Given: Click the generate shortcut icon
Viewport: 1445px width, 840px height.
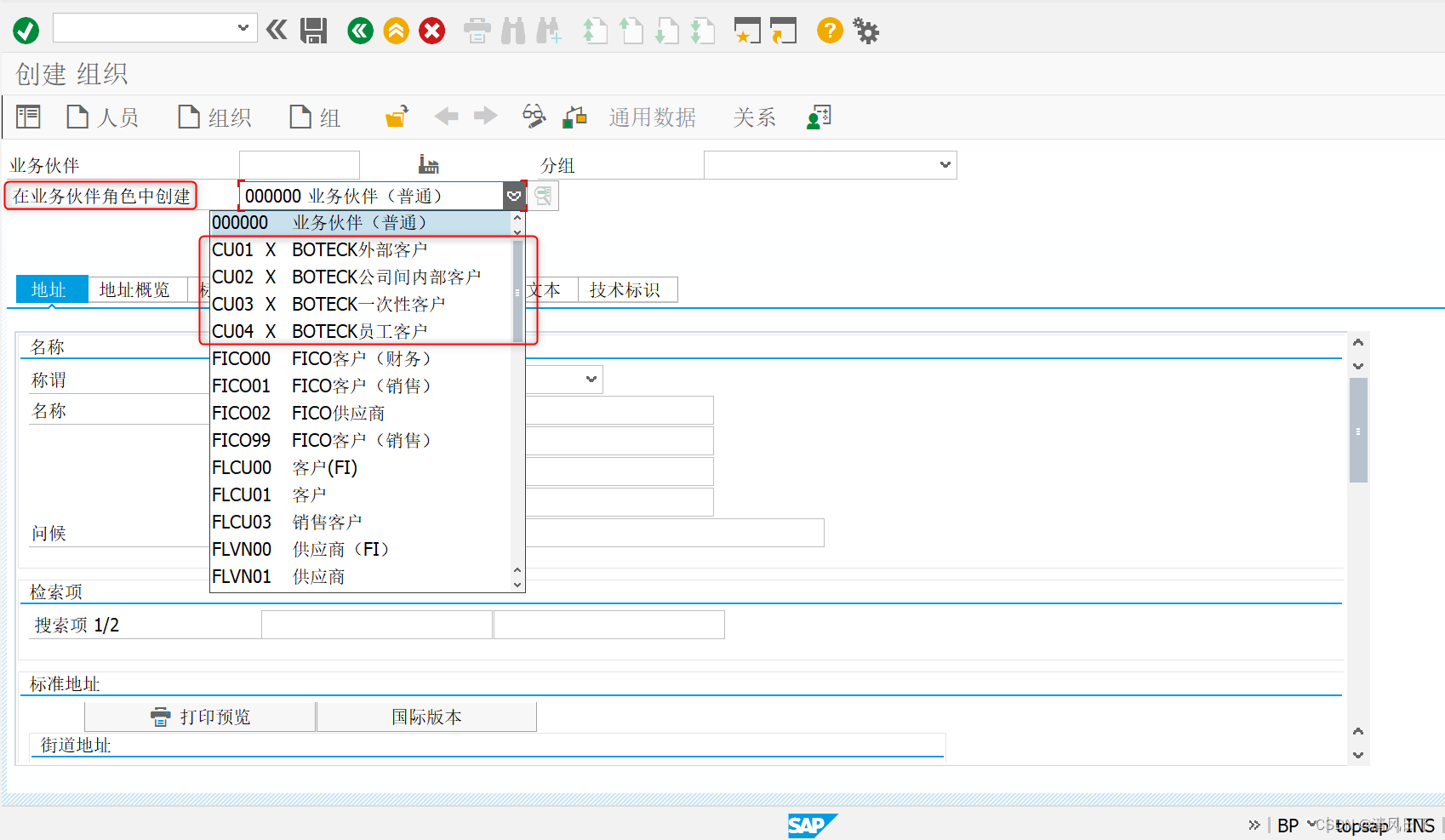Looking at the screenshot, I should pos(783,31).
